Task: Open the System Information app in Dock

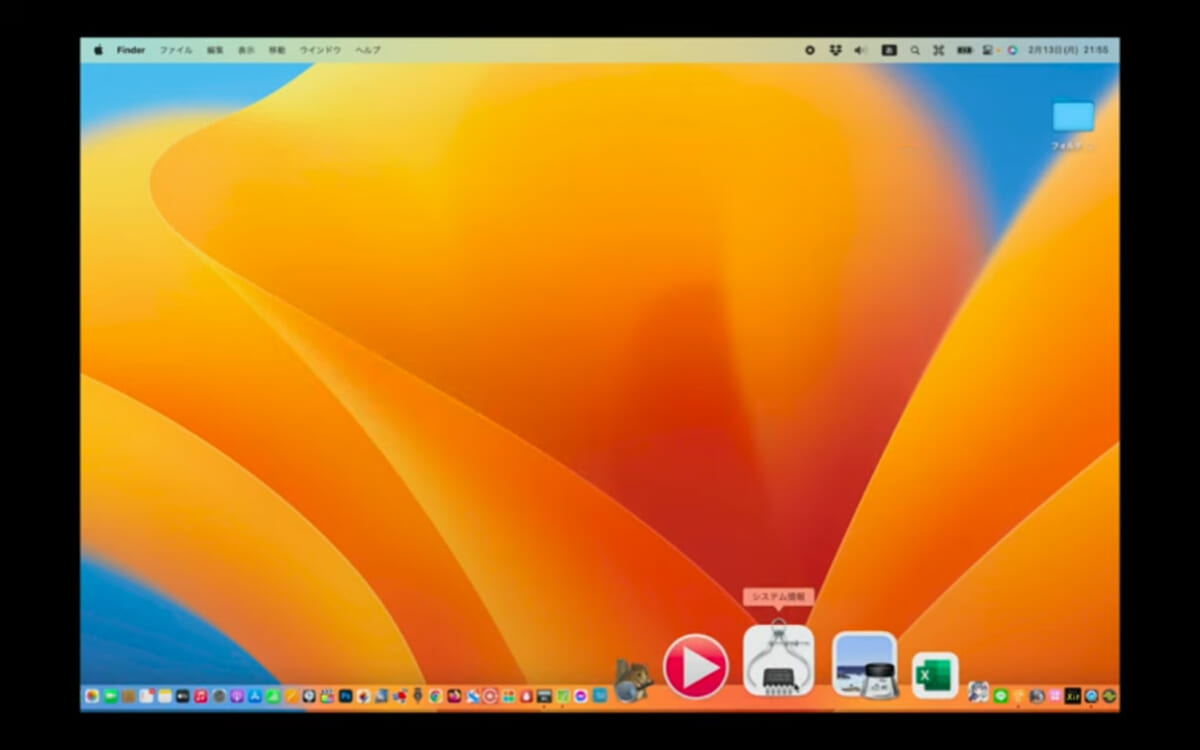Action: click(779, 661)
